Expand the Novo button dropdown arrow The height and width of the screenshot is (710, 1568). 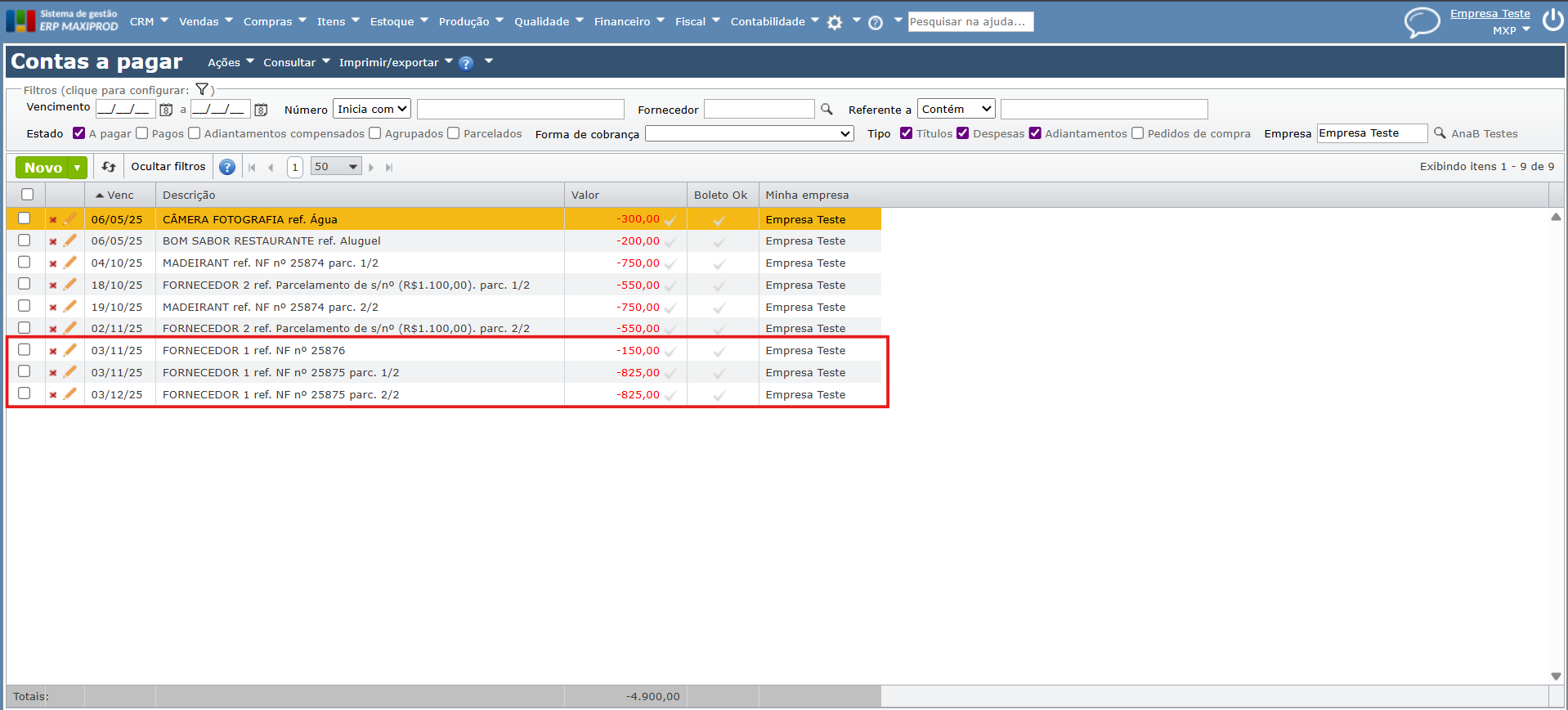[78, 168]
